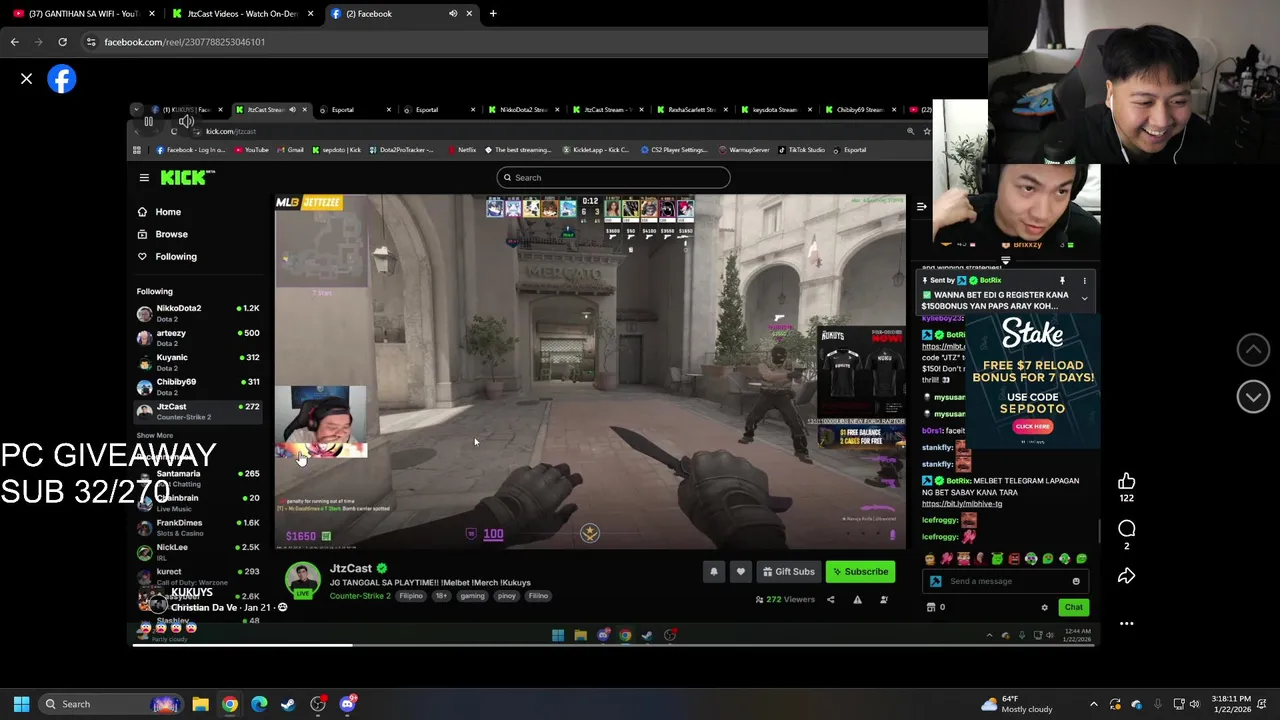1280x720 pixels.
Task: Like the reel with the thumbs-up icon
Action: [x=1126, y=481]
